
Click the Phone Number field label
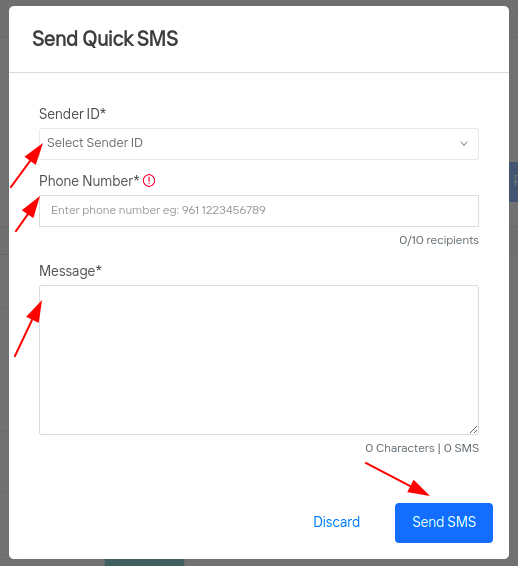point(89,181)
